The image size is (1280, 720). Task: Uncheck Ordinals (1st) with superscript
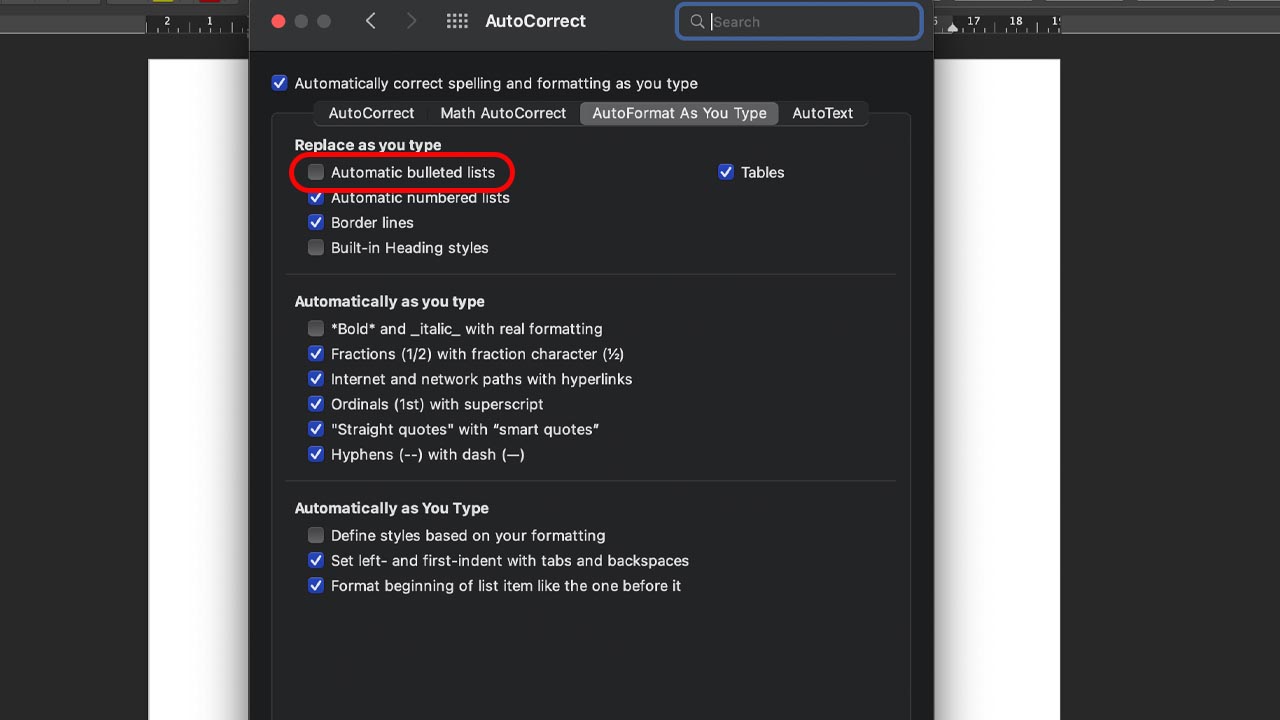click(316, 404)
